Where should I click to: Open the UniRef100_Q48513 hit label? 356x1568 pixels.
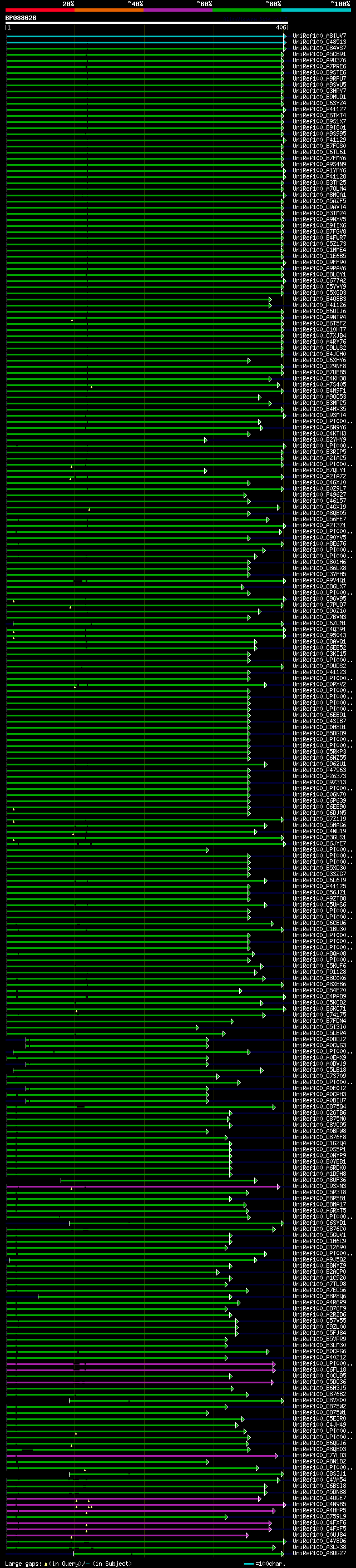click(x=319, y=42)
